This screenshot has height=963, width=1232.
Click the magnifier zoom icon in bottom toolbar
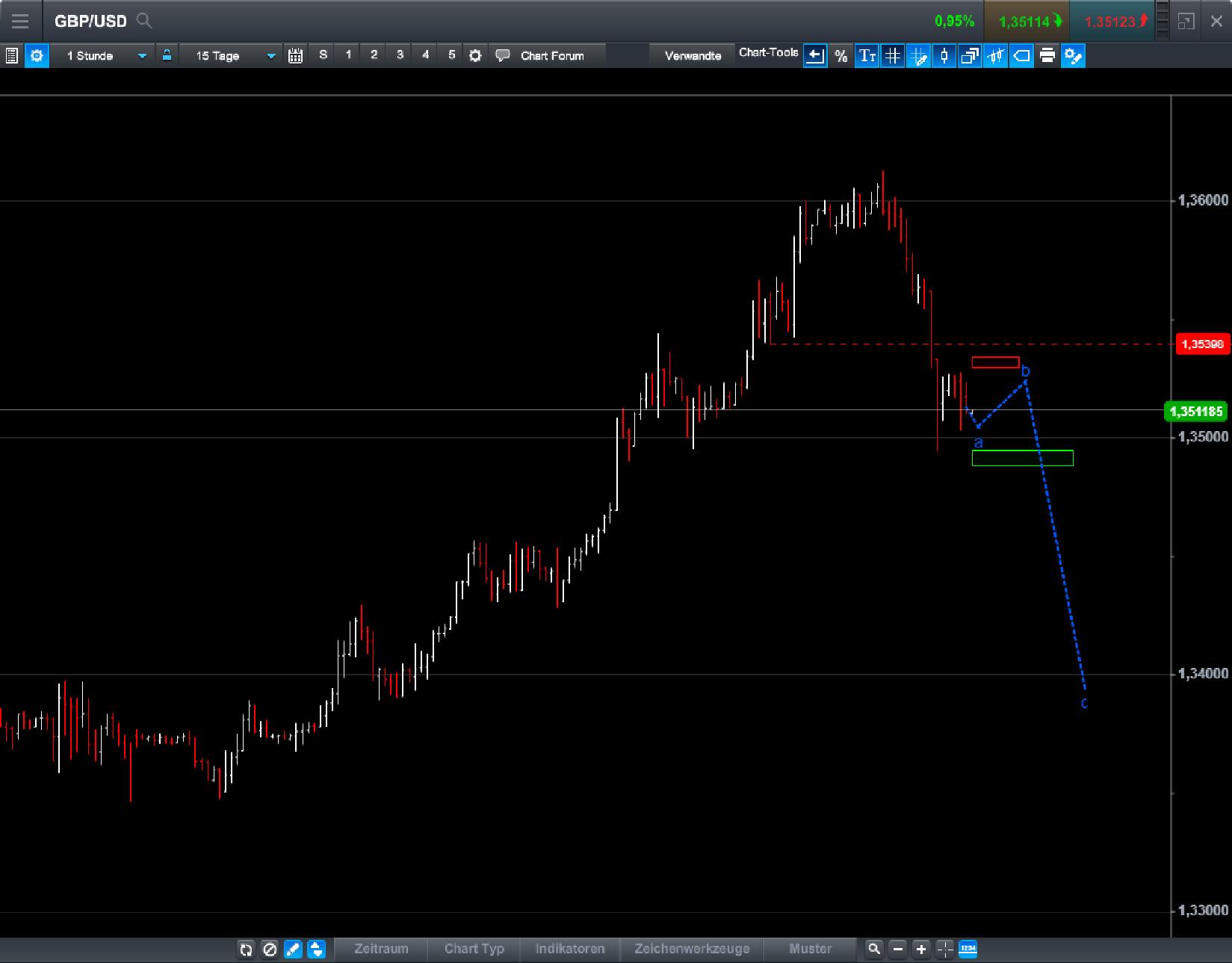[873, 949]
